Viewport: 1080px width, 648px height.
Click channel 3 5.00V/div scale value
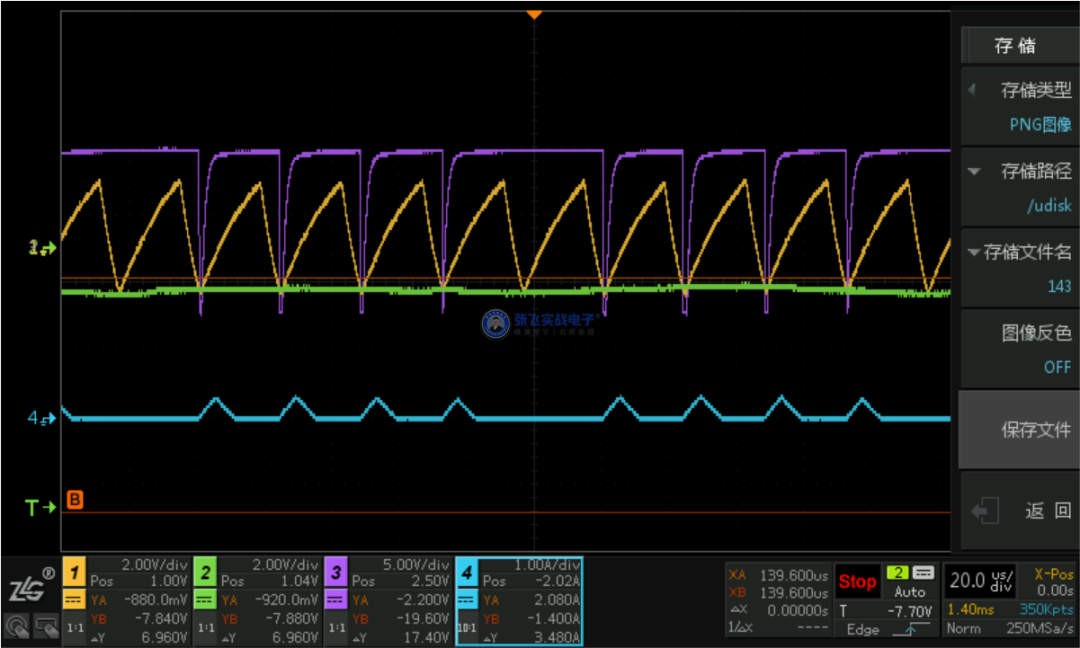[x=416, y=565]
